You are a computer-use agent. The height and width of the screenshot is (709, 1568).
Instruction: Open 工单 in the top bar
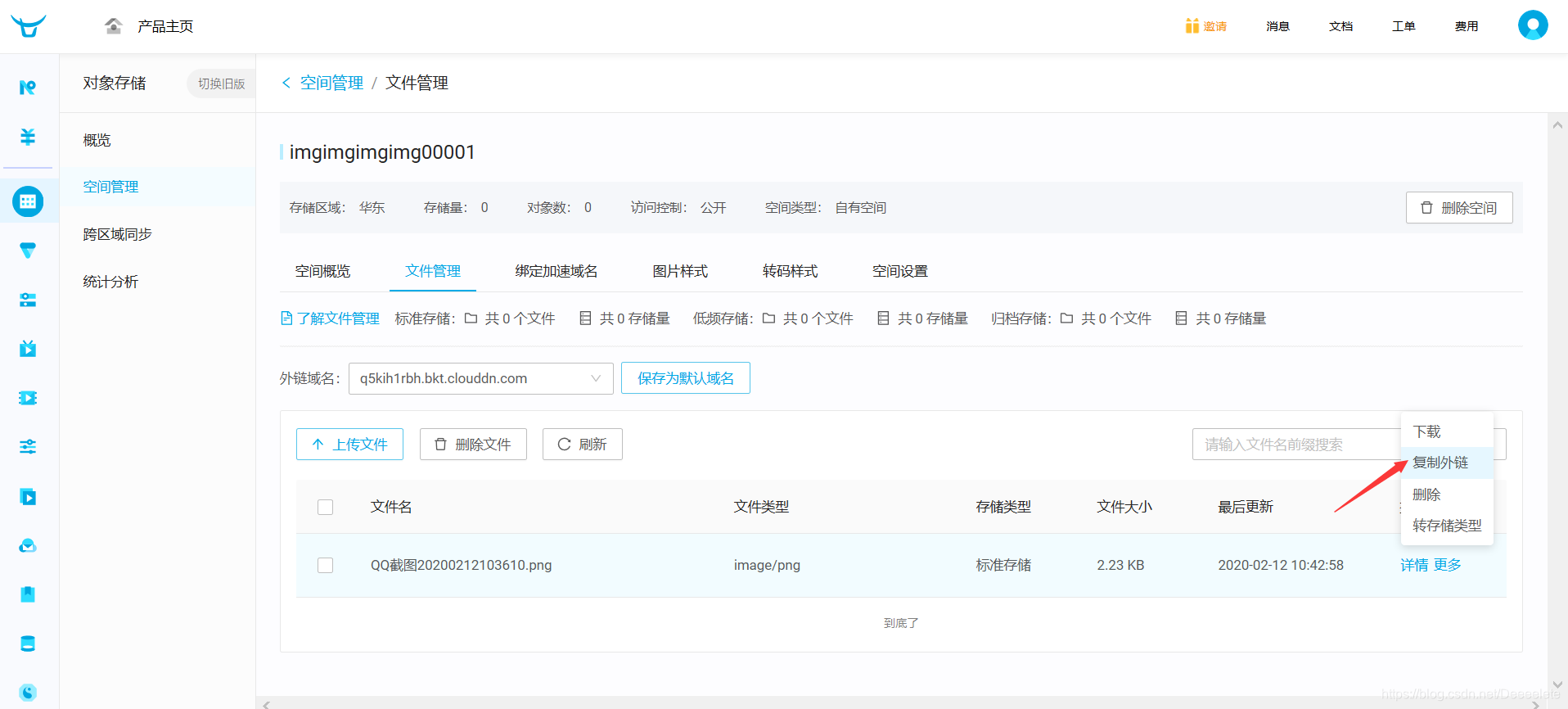1404,26
